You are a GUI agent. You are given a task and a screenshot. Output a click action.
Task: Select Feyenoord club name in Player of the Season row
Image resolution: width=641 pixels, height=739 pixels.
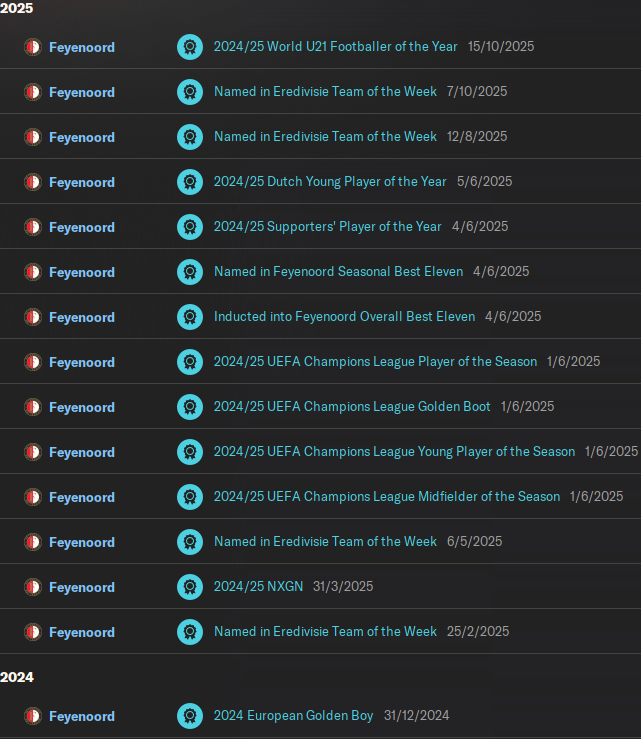point(82,362)
